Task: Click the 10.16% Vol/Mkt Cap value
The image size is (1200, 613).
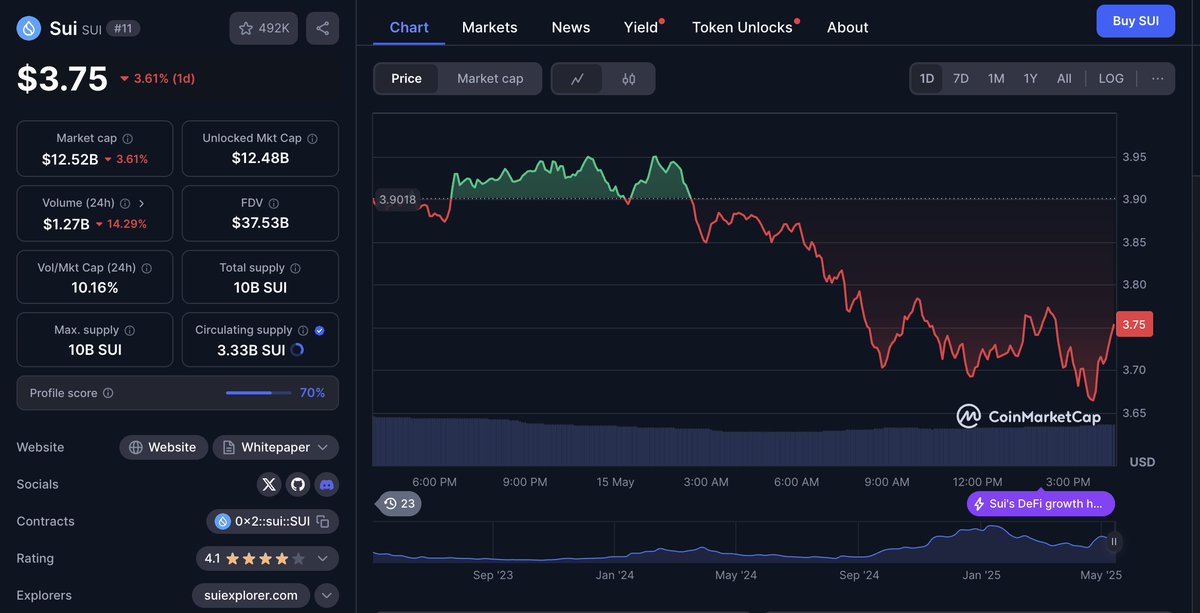Action: point(95,288)
